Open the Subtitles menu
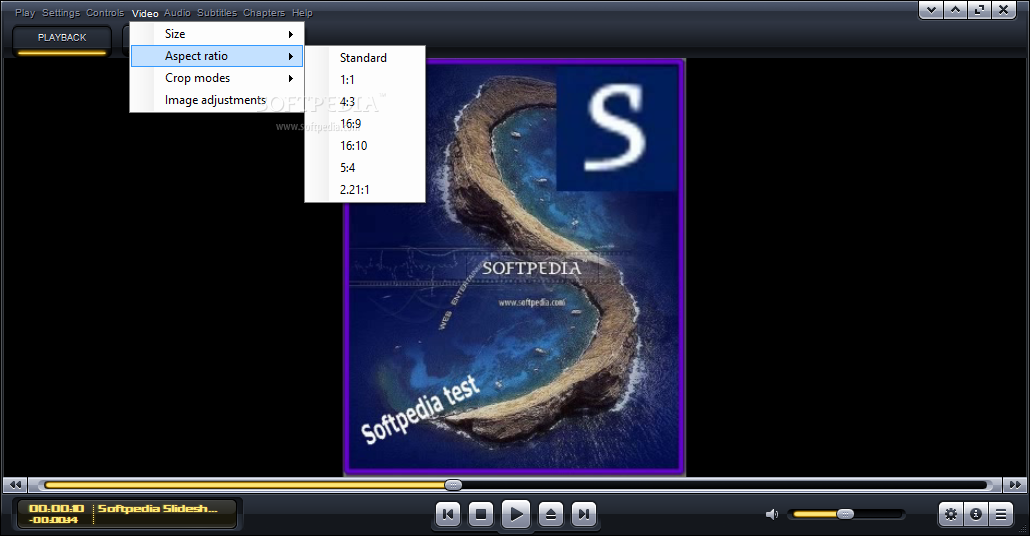This screenshot has width=1030, height=536. pos(217,12)
